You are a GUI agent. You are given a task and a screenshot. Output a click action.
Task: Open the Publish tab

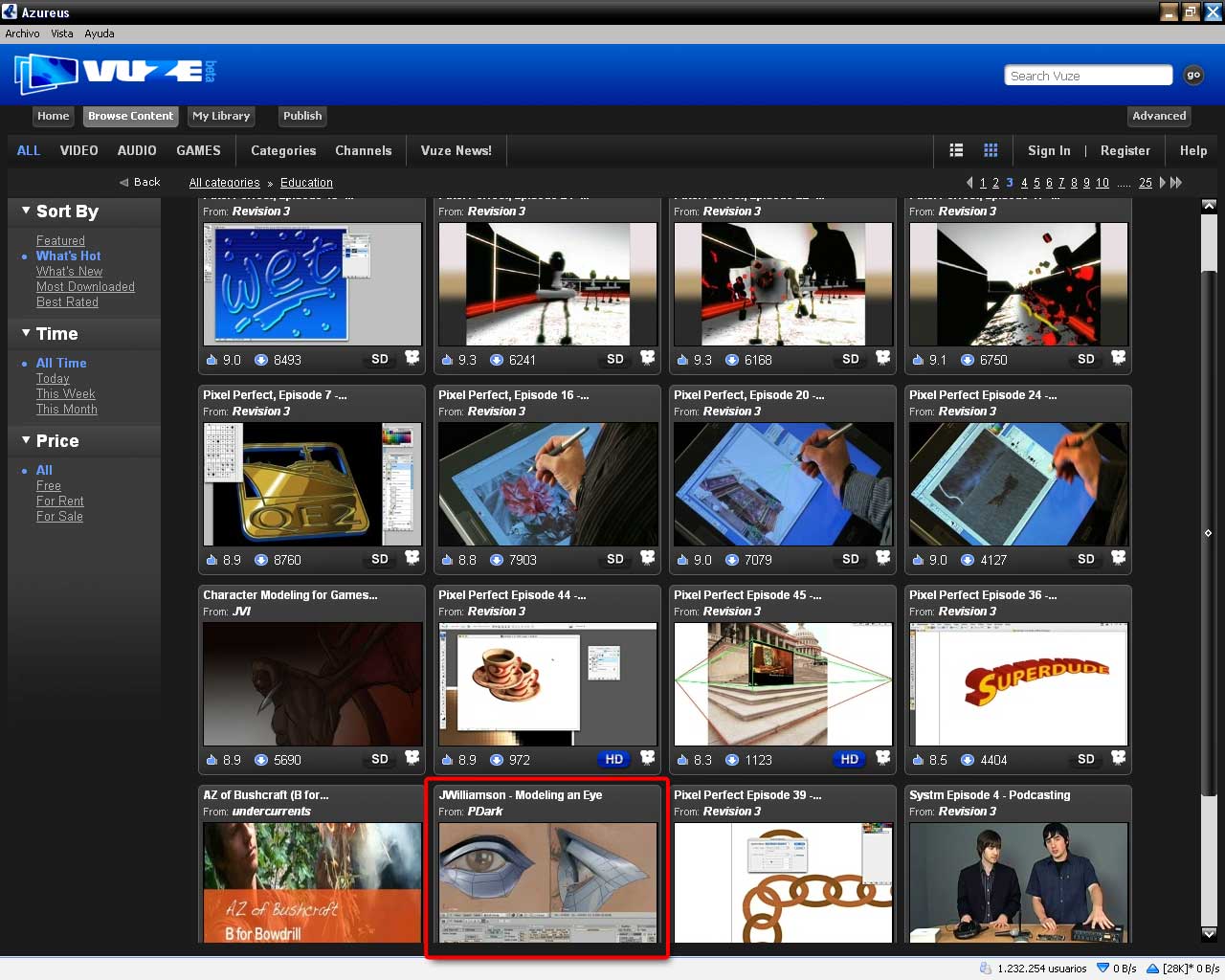click(x=302, y=116)
